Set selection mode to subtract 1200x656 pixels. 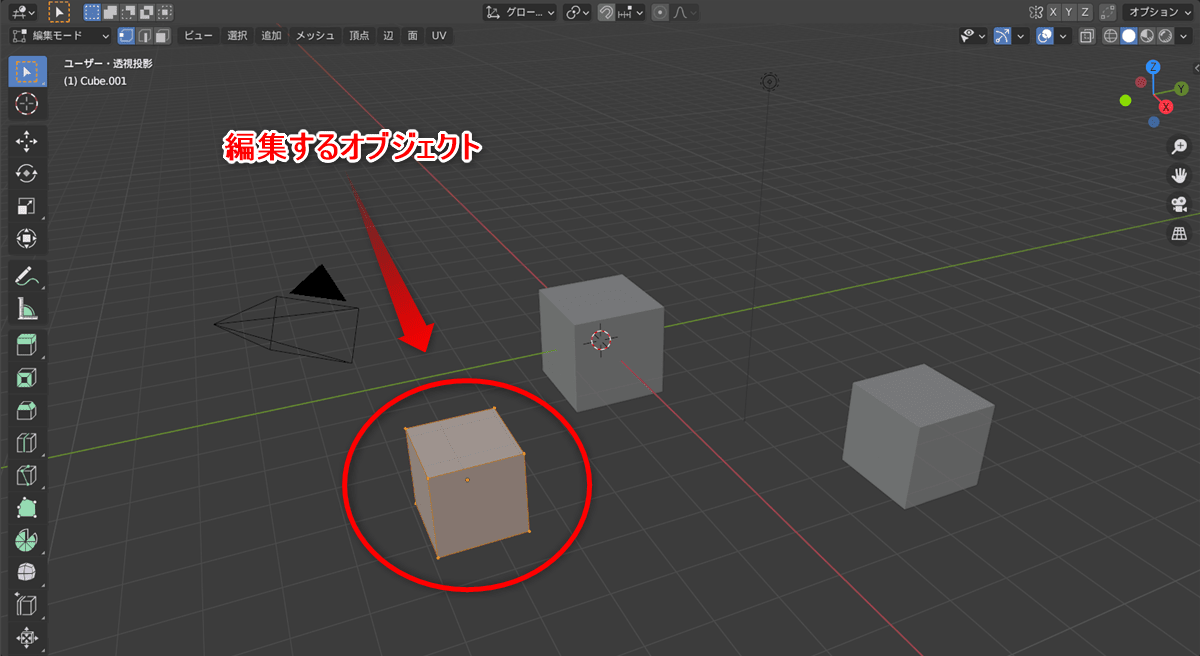coord(128,12)
